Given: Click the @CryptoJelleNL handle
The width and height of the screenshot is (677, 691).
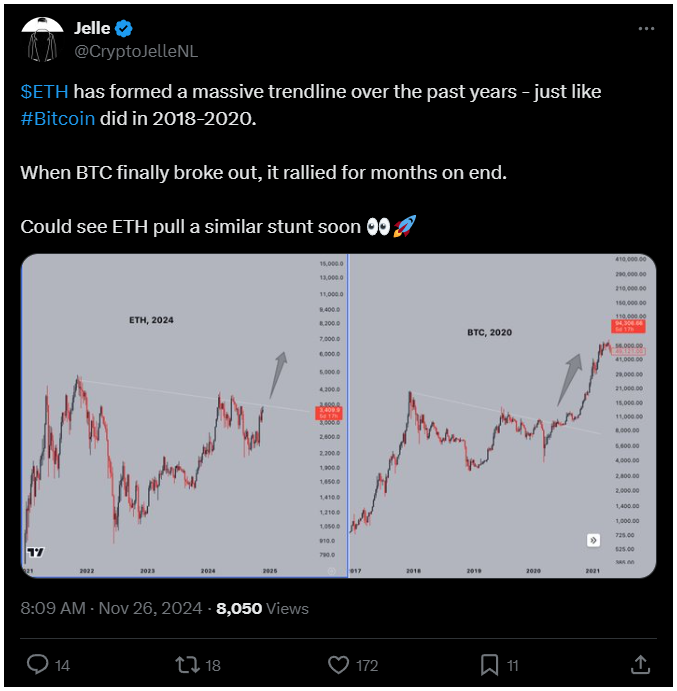Looking at the screenshot, I should tap(136, 52).
